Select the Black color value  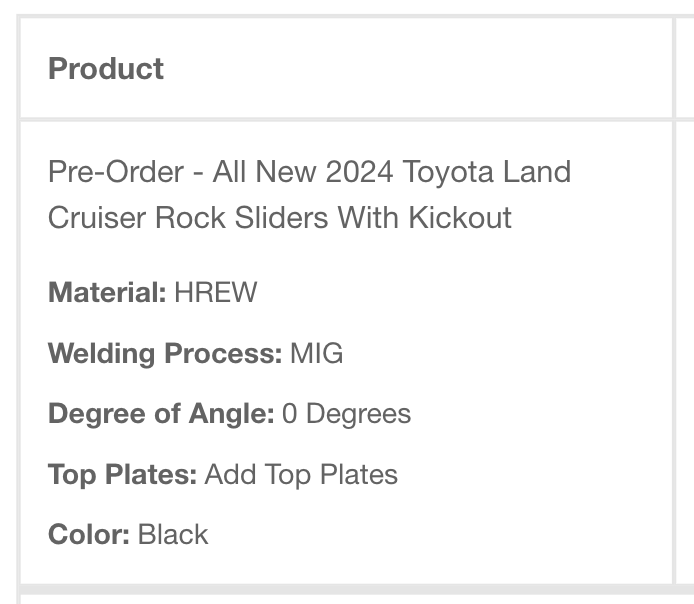(173, 534)
